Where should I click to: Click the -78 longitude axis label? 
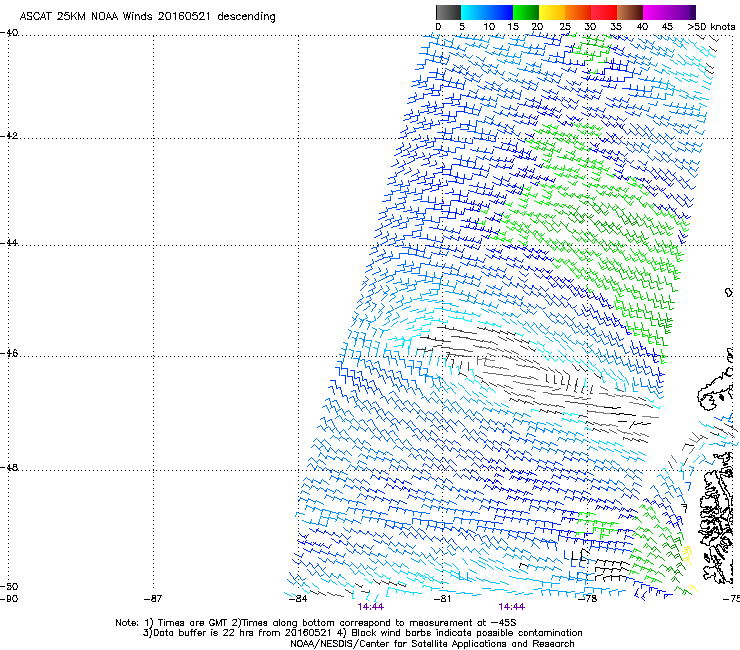588,599
